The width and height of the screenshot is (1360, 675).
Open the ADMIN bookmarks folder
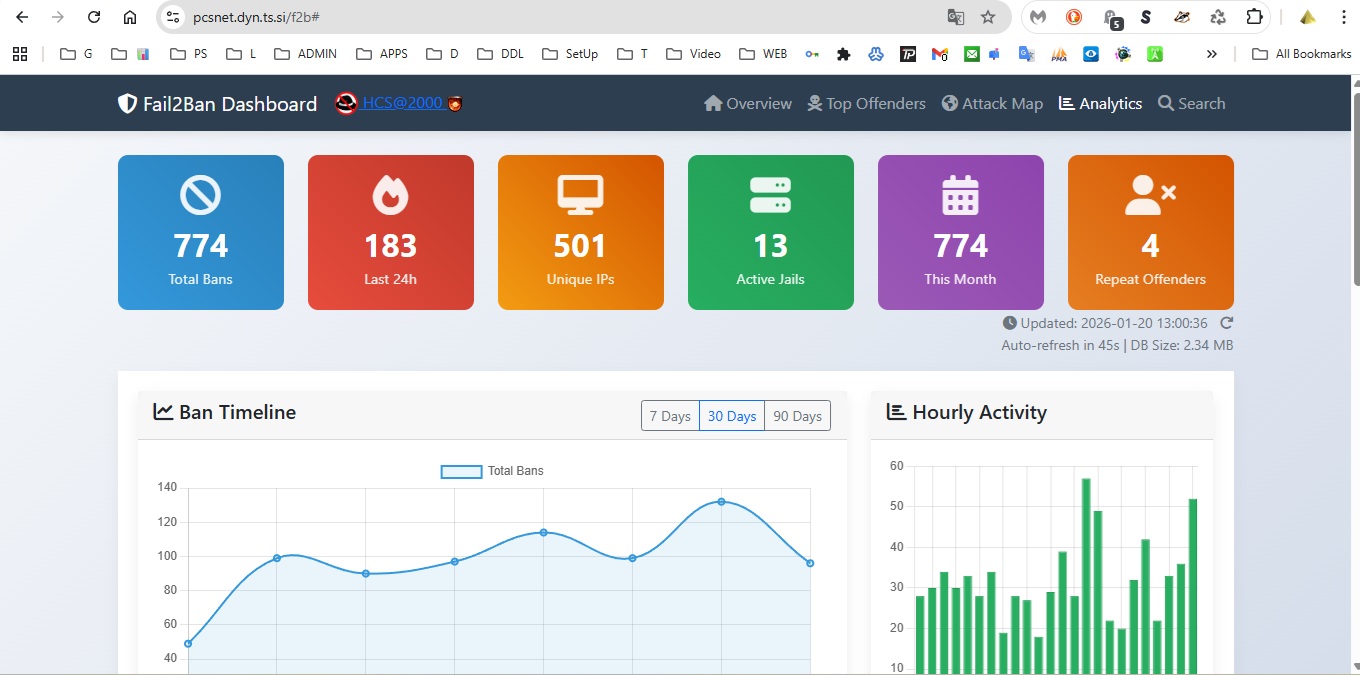point(305,54)
